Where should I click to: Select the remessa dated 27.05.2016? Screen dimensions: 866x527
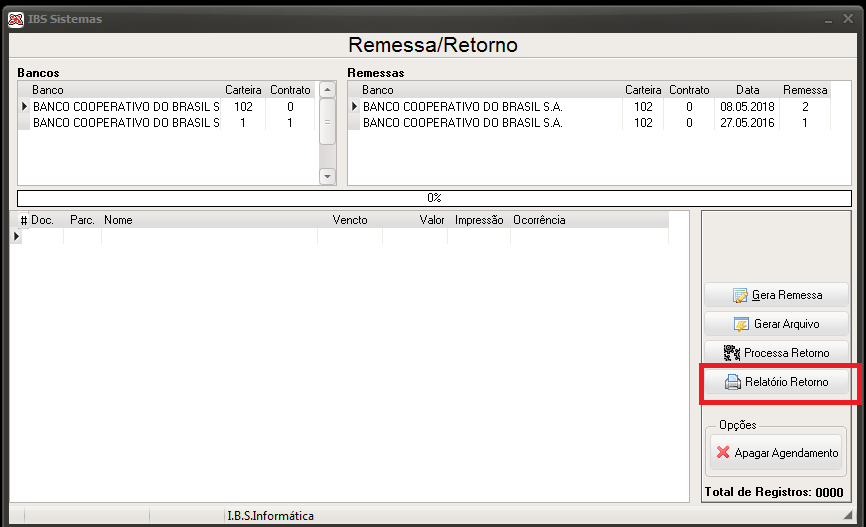coord(589,123)
